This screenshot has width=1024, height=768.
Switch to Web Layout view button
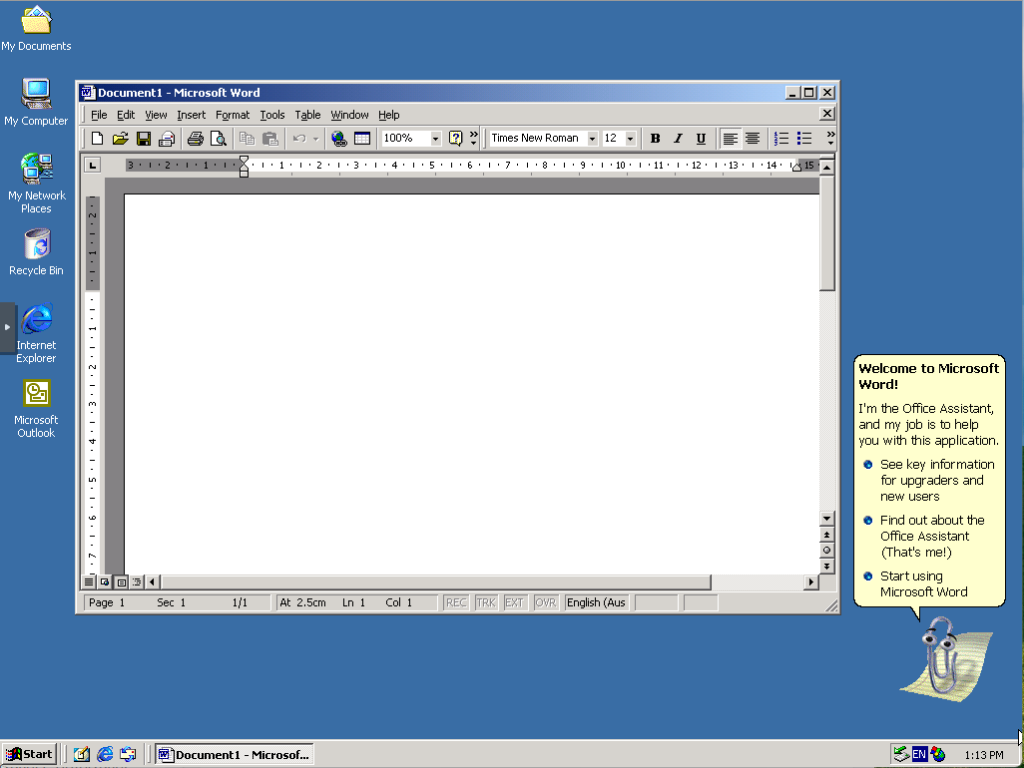[x=105, y=582]
